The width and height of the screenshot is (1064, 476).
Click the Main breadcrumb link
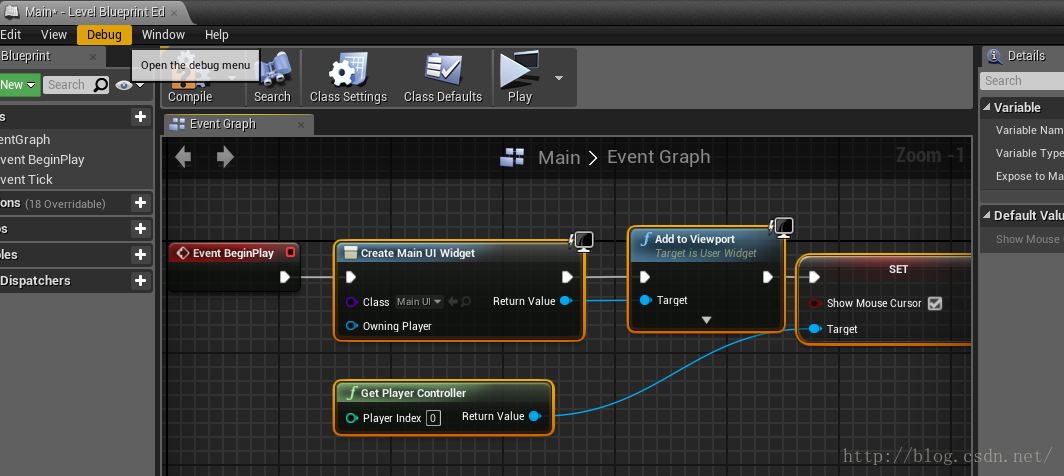click(559, 158)
